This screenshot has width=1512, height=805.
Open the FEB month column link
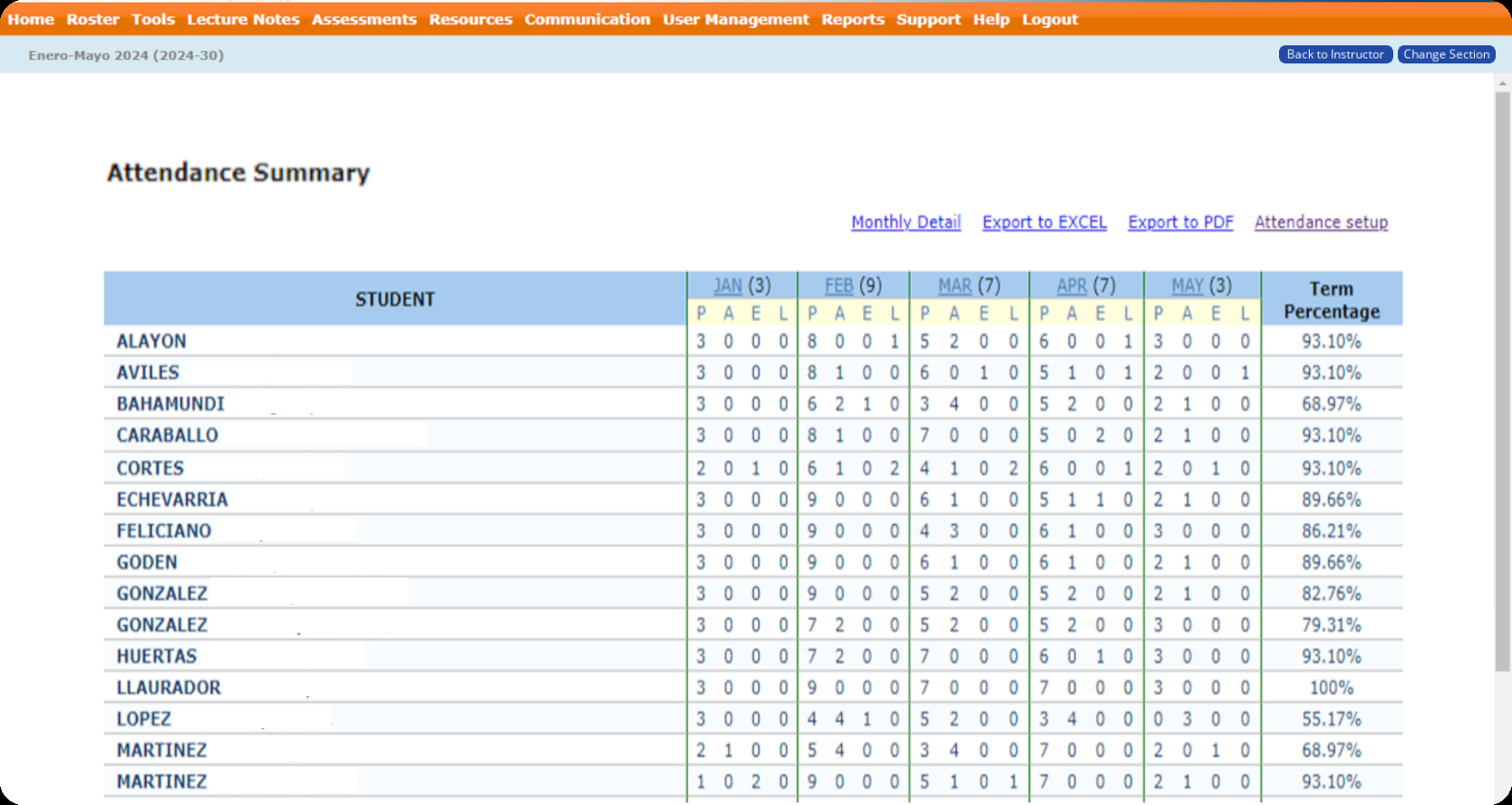(x=838, y=286)
